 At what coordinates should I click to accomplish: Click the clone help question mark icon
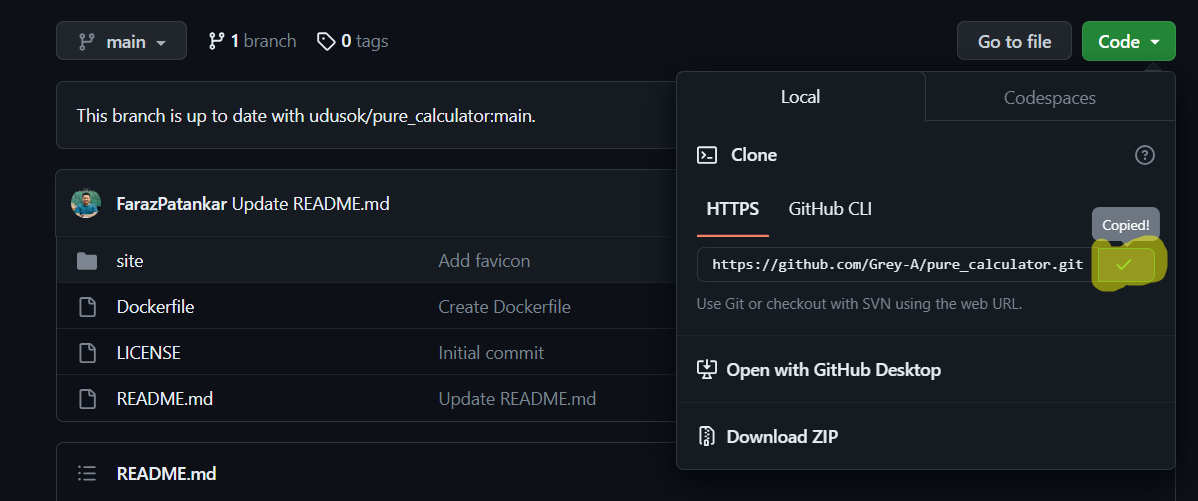pyautogui.click(x=1145, y=155)
